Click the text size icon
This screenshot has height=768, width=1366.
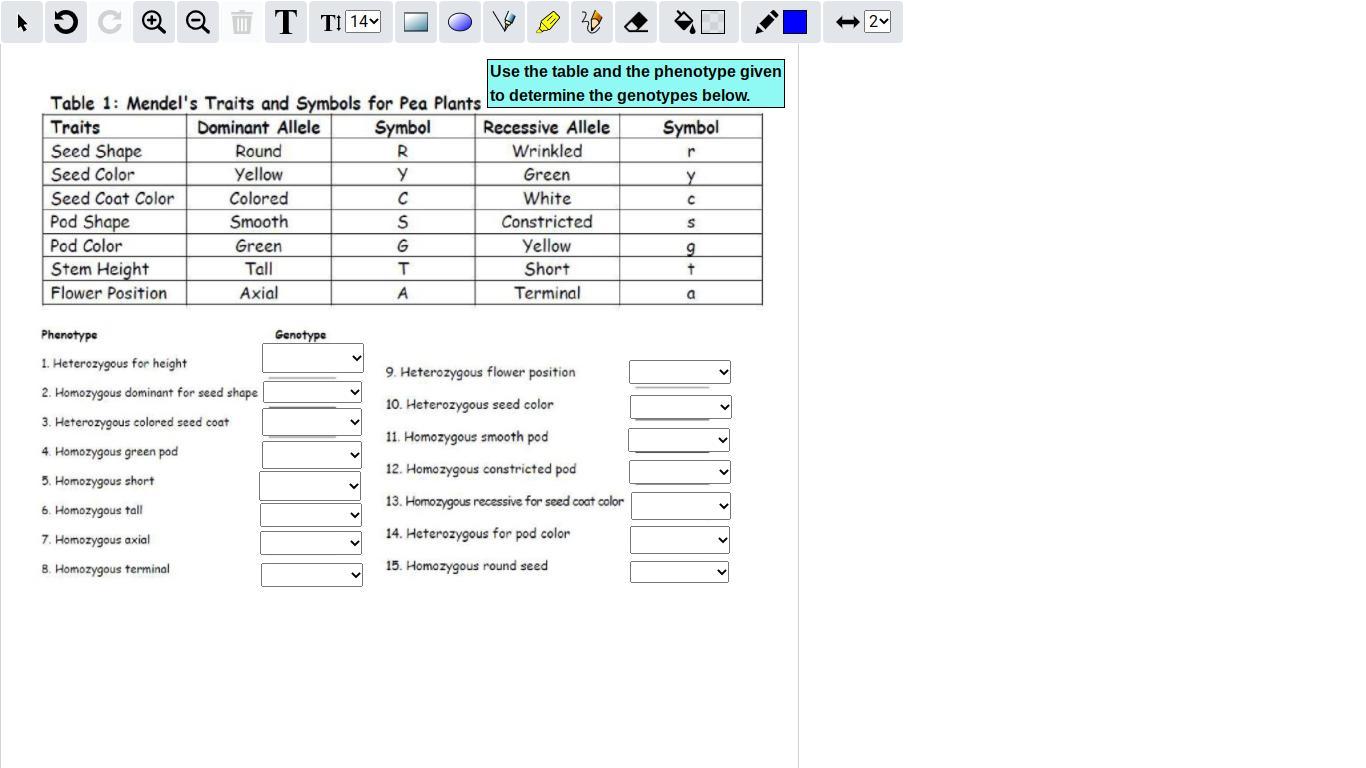tap(330, 22)
